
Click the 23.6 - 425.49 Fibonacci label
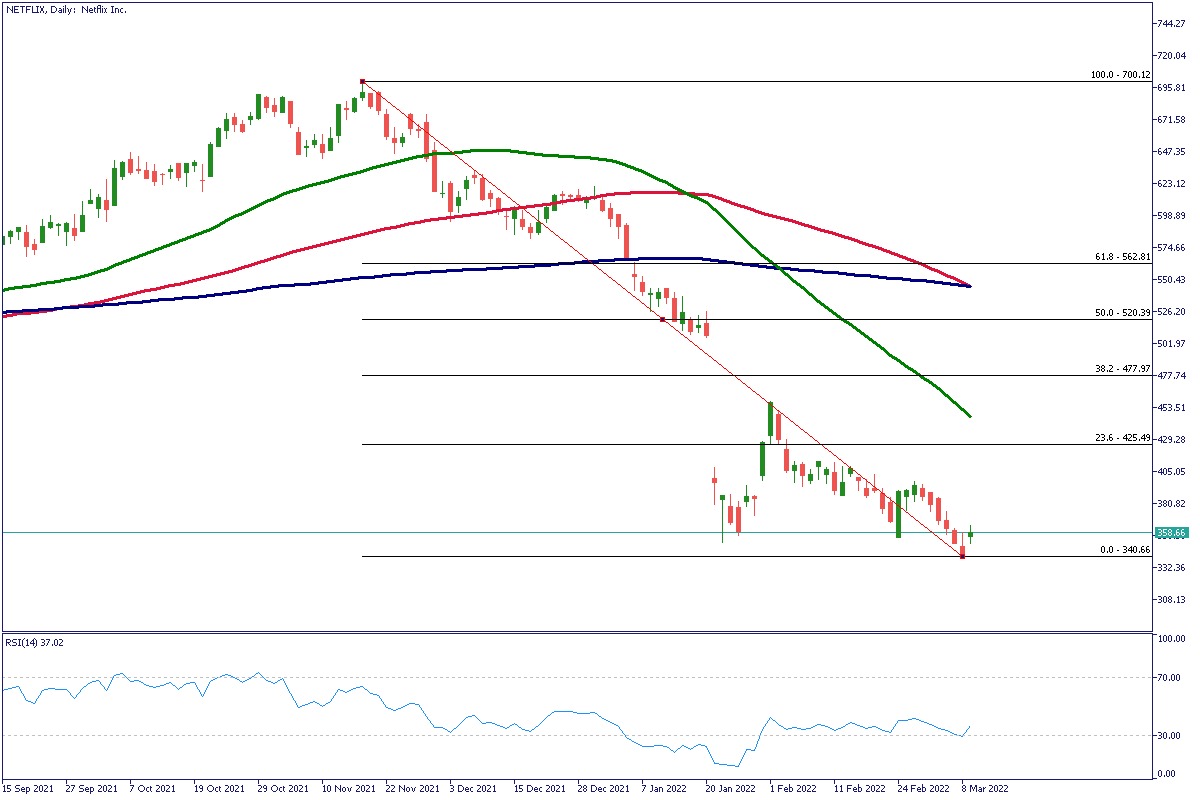1123,438
